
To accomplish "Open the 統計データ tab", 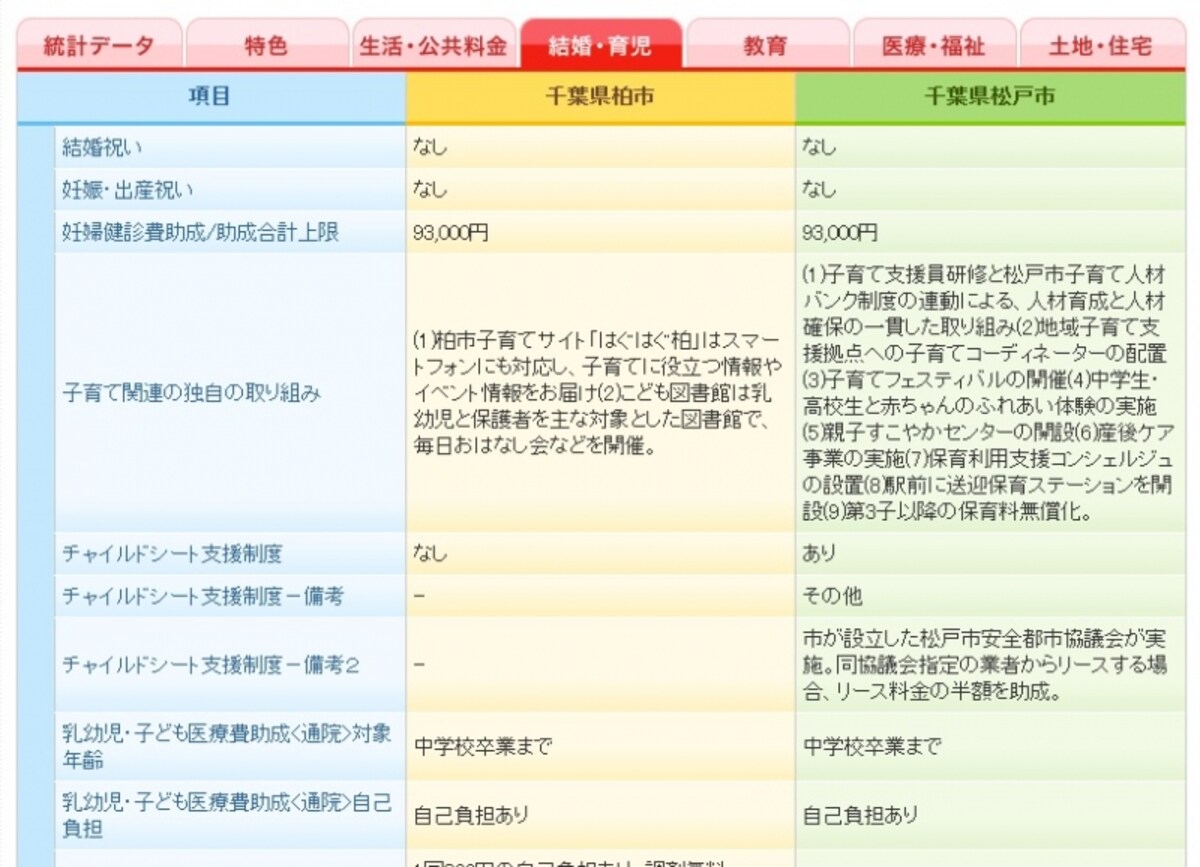I will 99,45.
